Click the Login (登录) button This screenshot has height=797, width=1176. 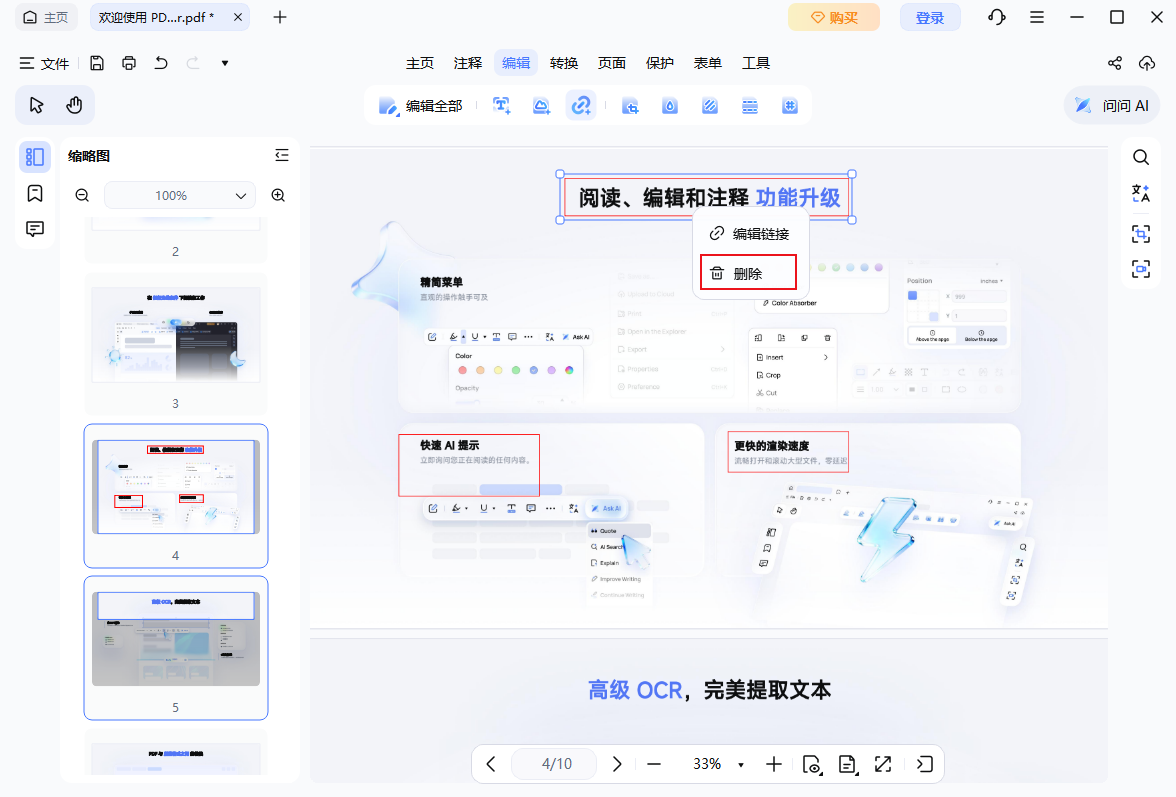(x=930, y=17)
